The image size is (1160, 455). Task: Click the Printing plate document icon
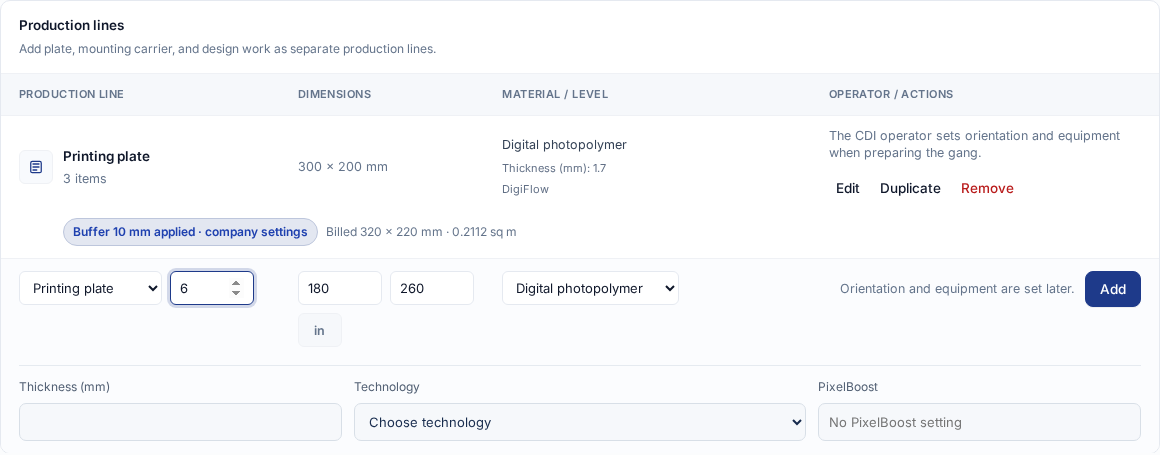[36, 167]
